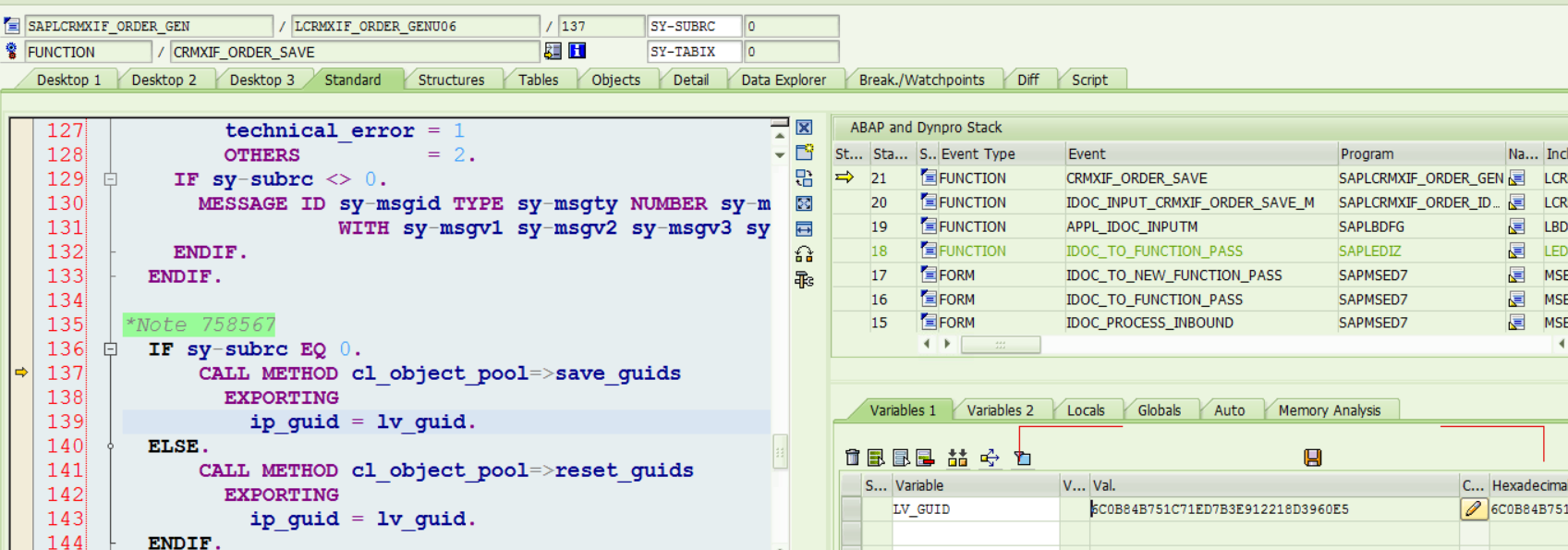The width and height of the screenshot is (1568, 550).
Task: Switch to the Desktop 2 tab
Action: 164,80
